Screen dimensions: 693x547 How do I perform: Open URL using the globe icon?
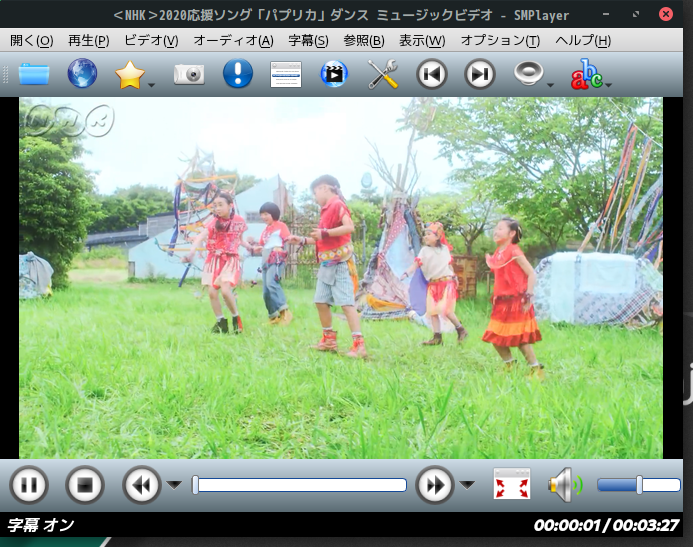(82, 73)
